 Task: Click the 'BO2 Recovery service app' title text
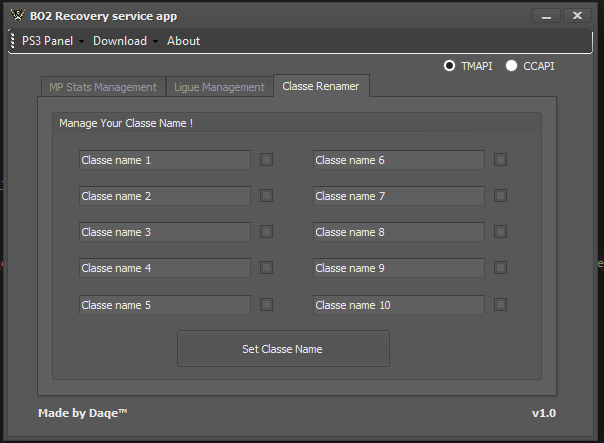(103, 16)
